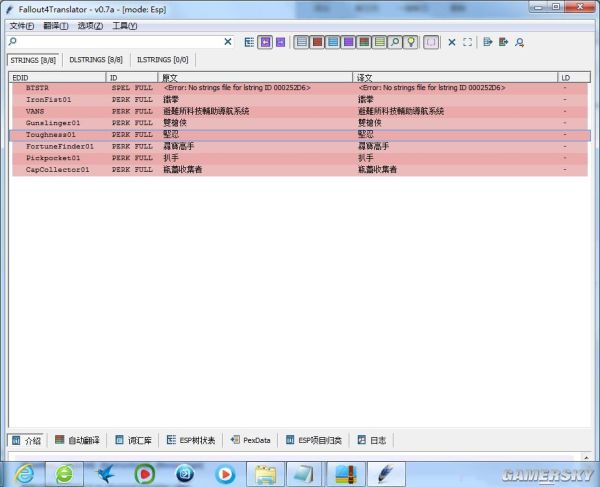Open the file explorer folder taskbar icon
Viewport: 600px width, 487px height.
[x=266, y=474]
